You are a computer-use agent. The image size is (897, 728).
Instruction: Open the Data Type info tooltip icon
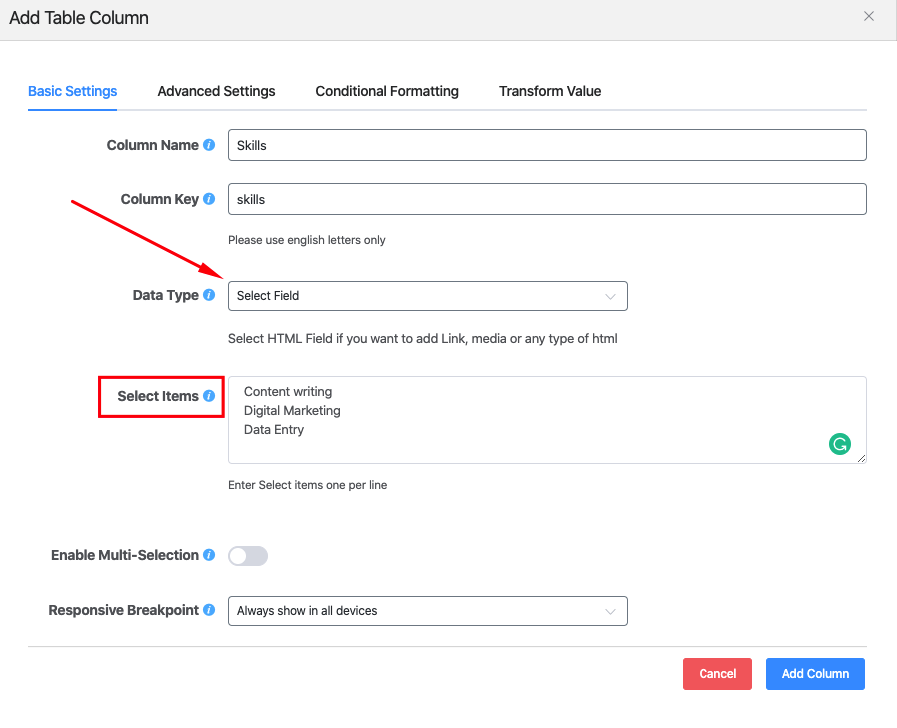(209, 295)
